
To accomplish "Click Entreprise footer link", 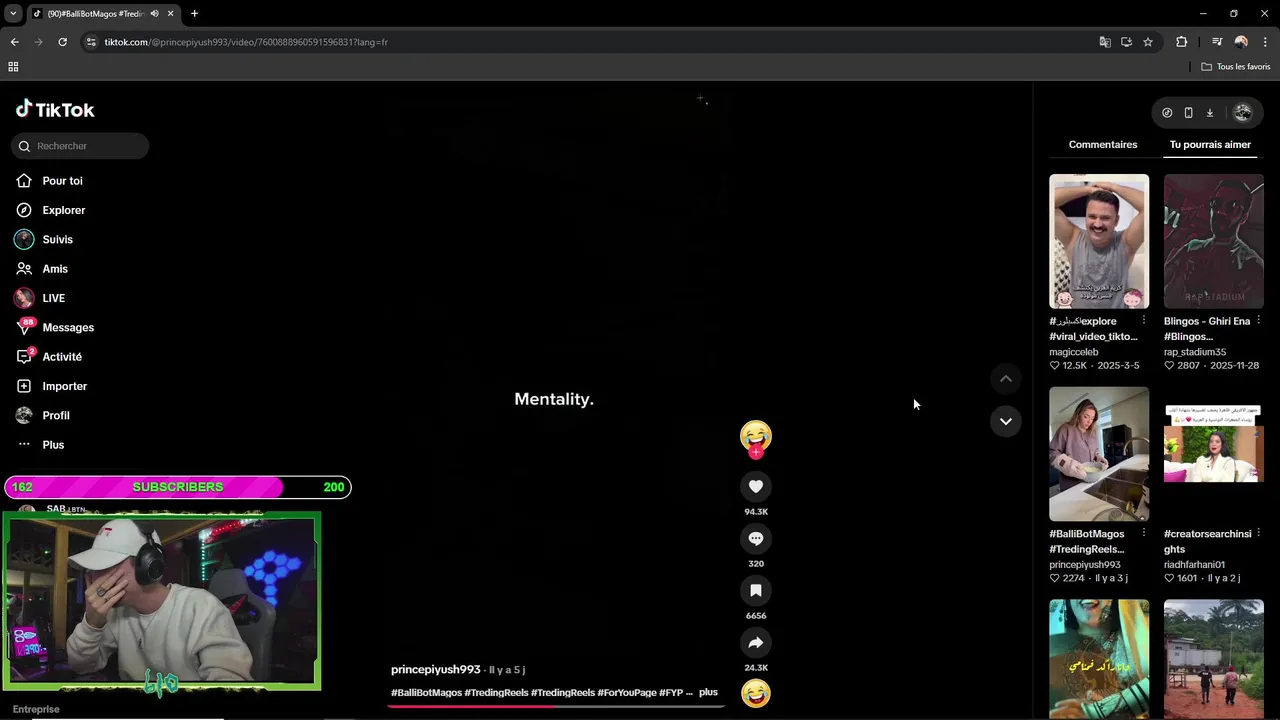I will 36,709.
